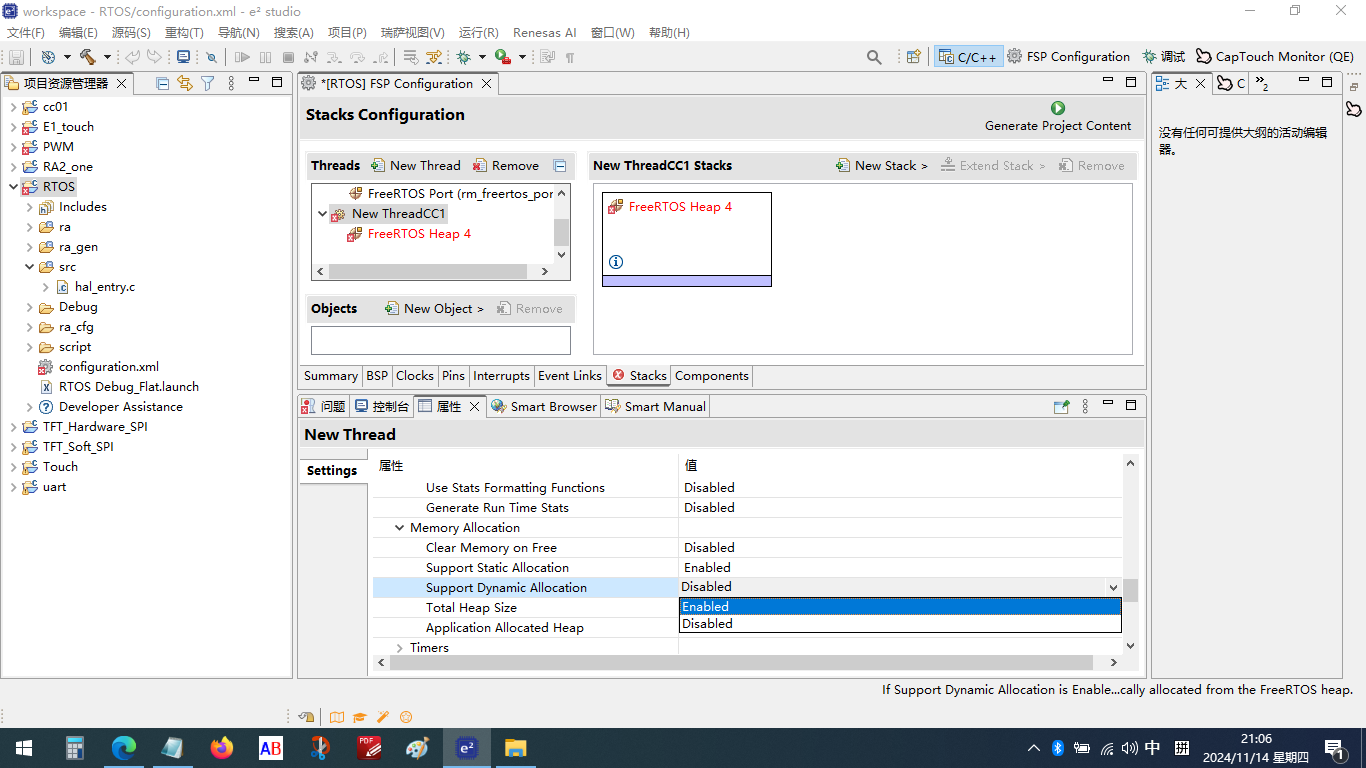Click the green Run launch icon
1366x768 pixels.
[503, 57]
